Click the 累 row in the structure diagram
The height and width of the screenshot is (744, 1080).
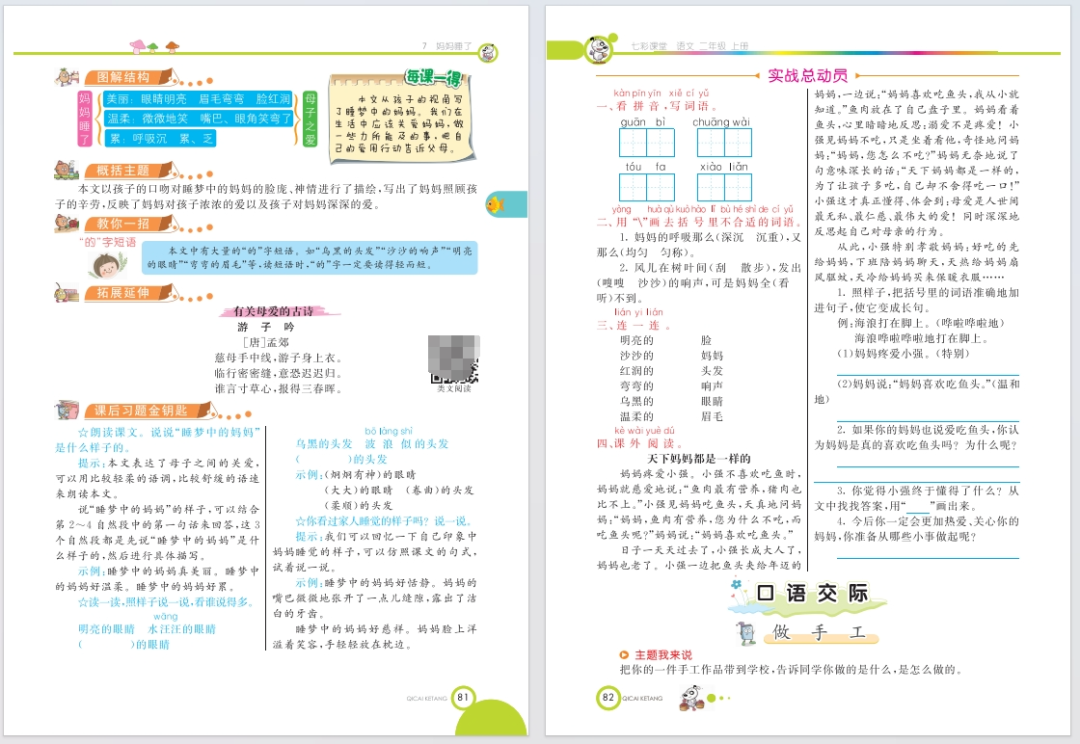(x=160, y=138)
